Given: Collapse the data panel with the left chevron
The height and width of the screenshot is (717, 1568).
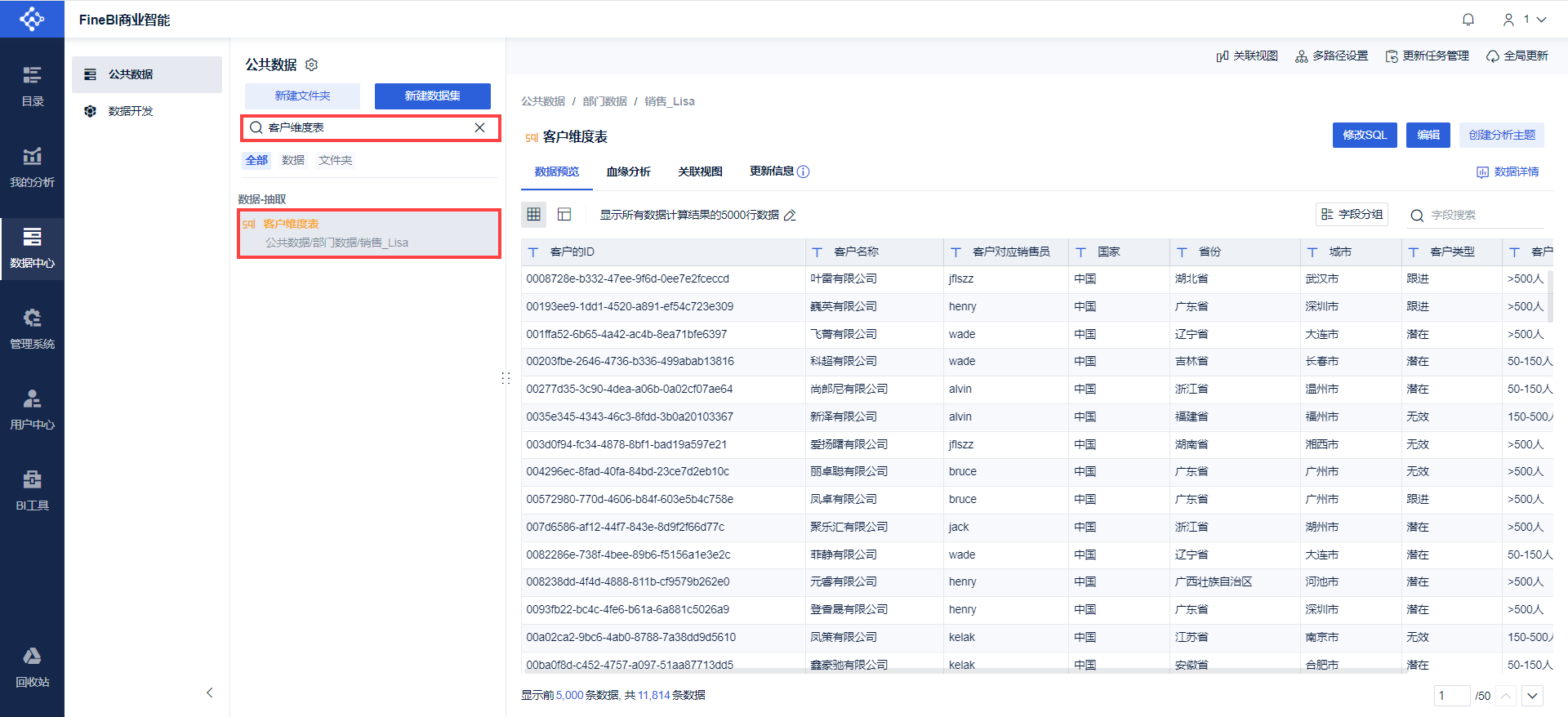Looking at the screenshot, I should click(210, 693).
